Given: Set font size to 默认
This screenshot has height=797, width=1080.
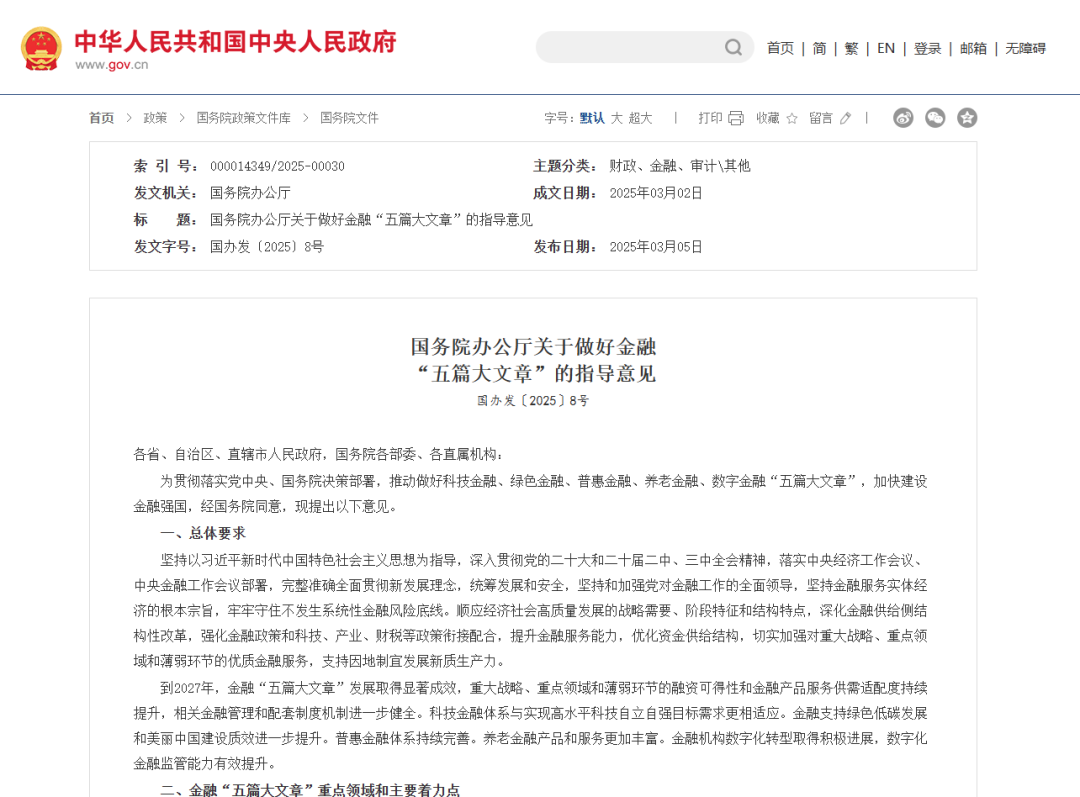Looking at the screenshot, I should click(x=592, y=118).
